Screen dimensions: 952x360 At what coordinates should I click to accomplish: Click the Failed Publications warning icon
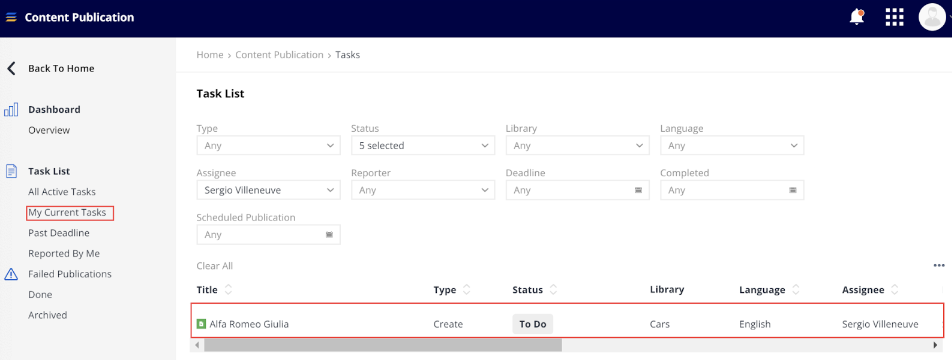(11, 274)
